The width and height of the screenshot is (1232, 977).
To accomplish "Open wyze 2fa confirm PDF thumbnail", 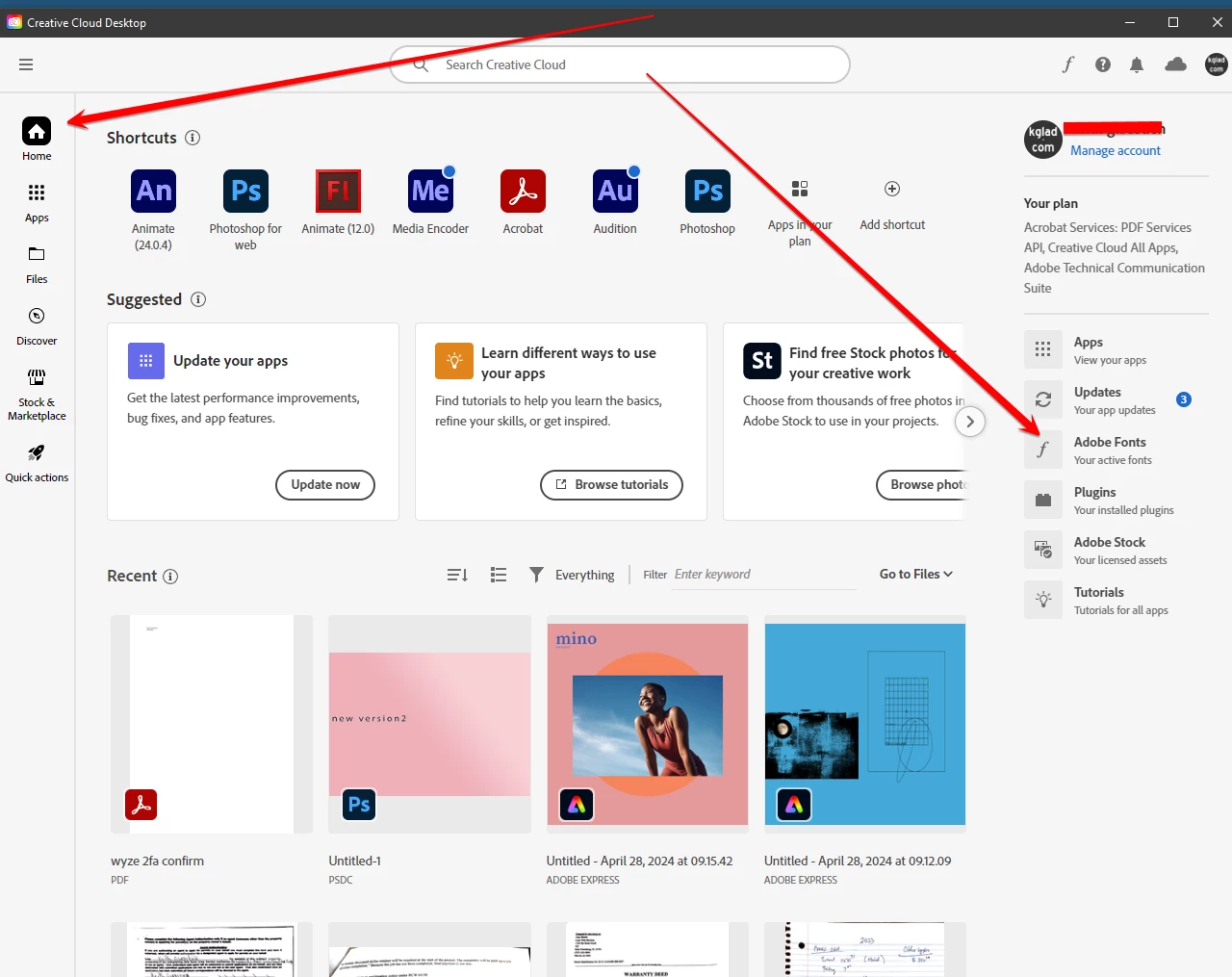I will (212, 724).
